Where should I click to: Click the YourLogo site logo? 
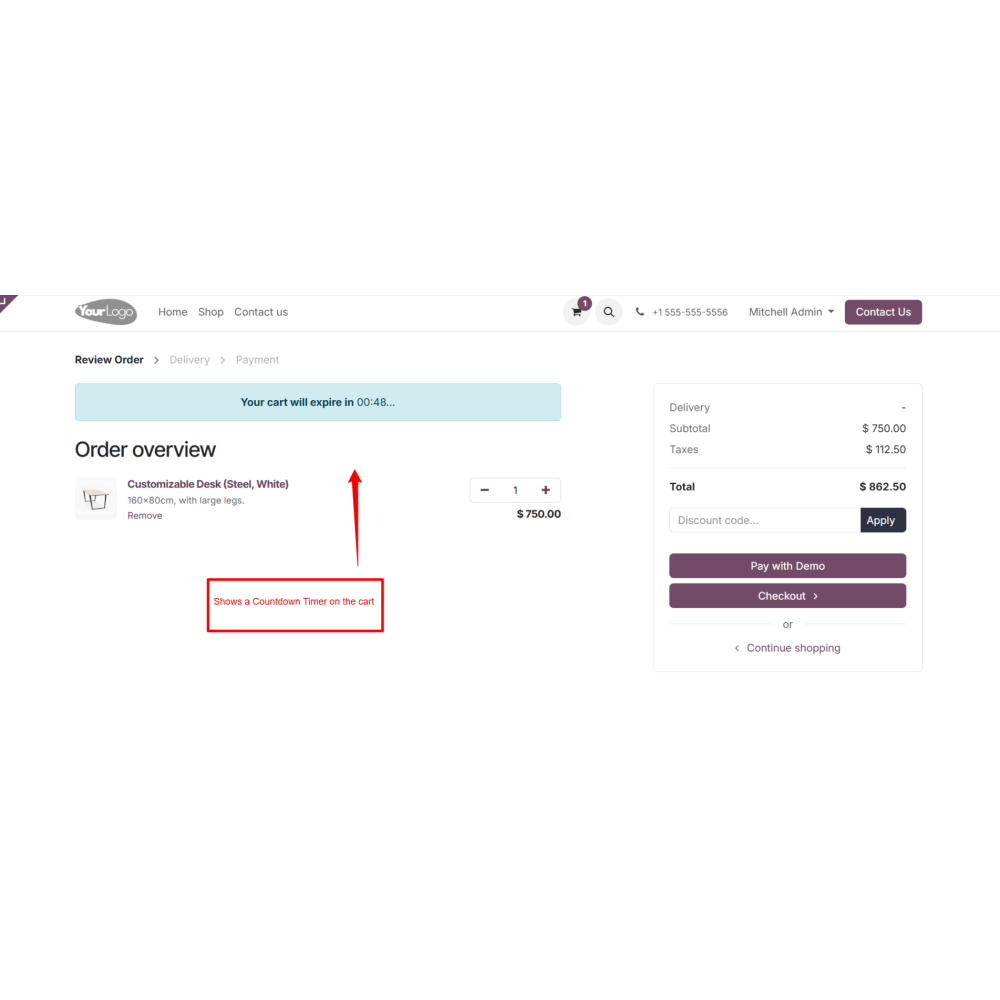[106, 312]
